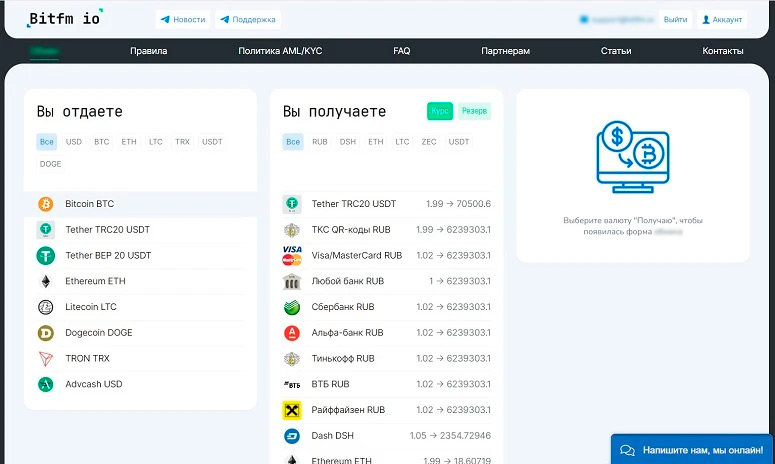Click the Litecoin LTC coin icon
This screenshot has width=775, height=464.
tap(45, 307)
